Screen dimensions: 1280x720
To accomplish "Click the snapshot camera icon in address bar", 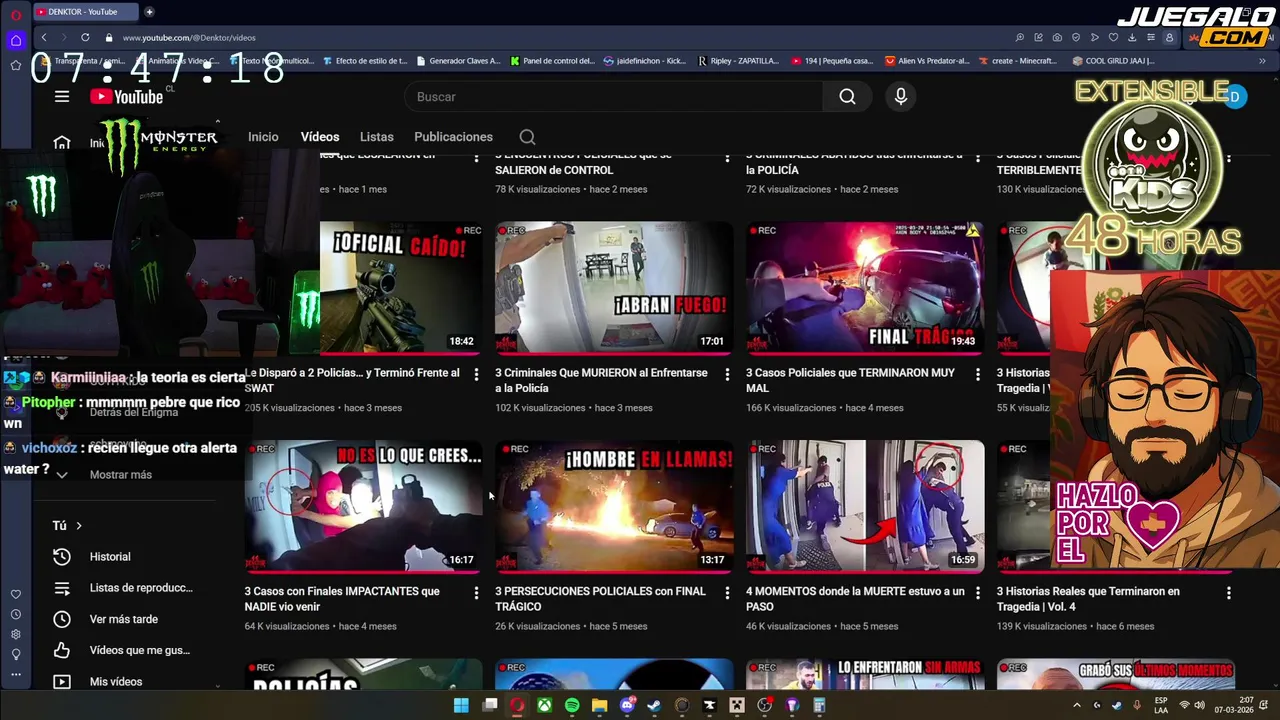I will coord(1057,38).
